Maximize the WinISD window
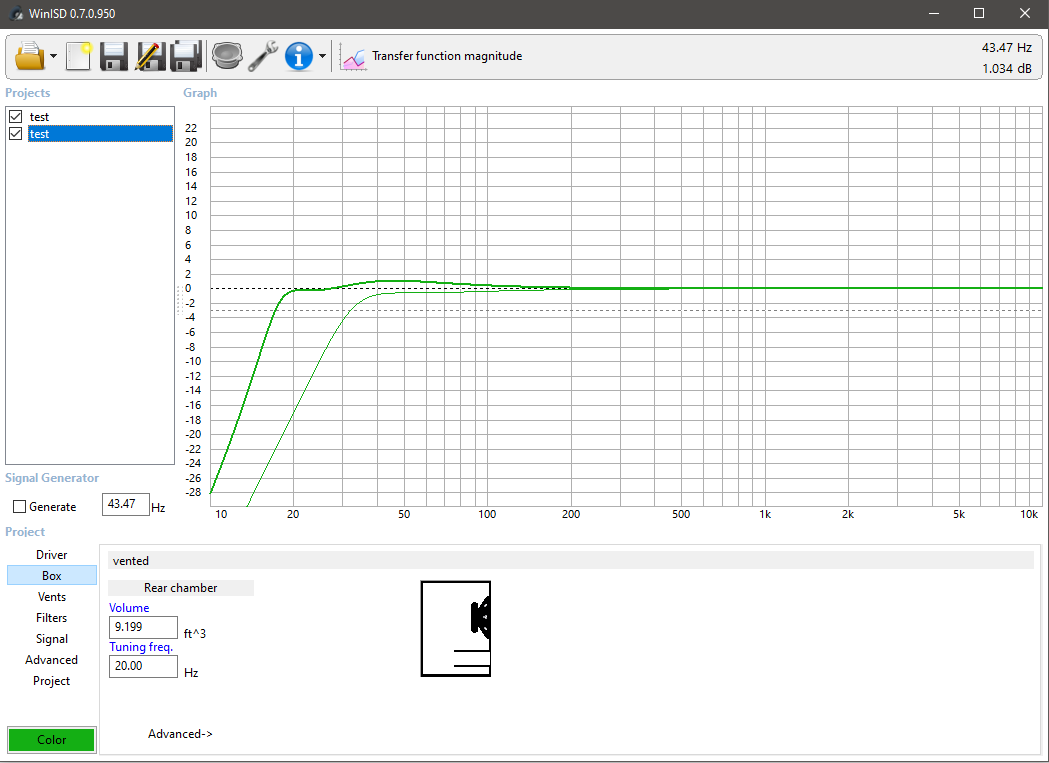This screenshot has height=763, width=1049. 979,13
